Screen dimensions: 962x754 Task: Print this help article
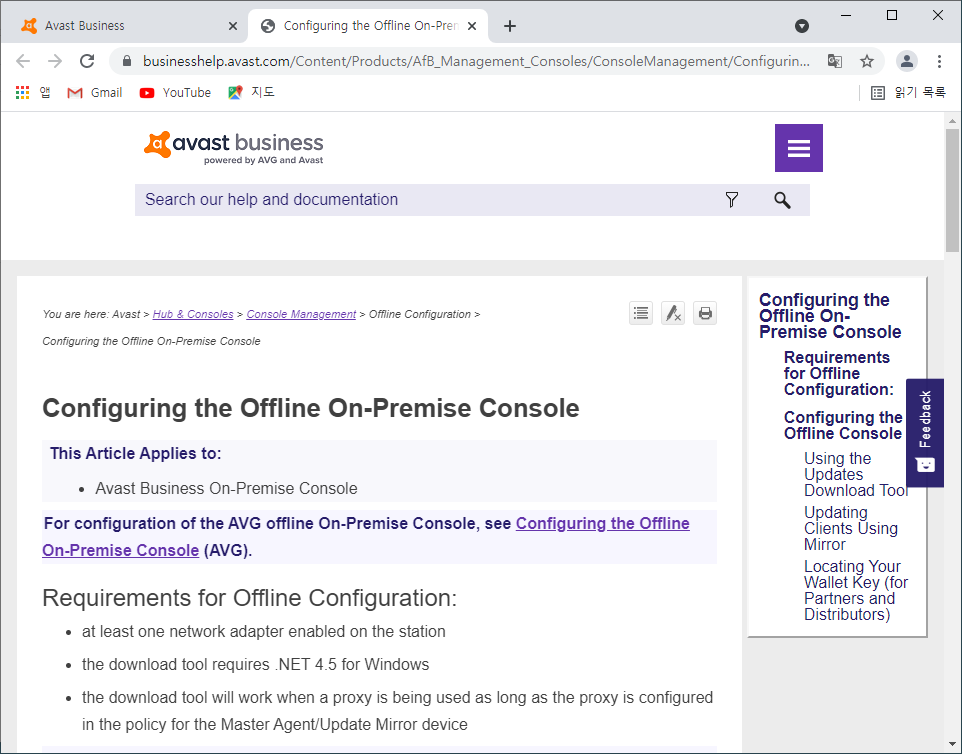705,314
